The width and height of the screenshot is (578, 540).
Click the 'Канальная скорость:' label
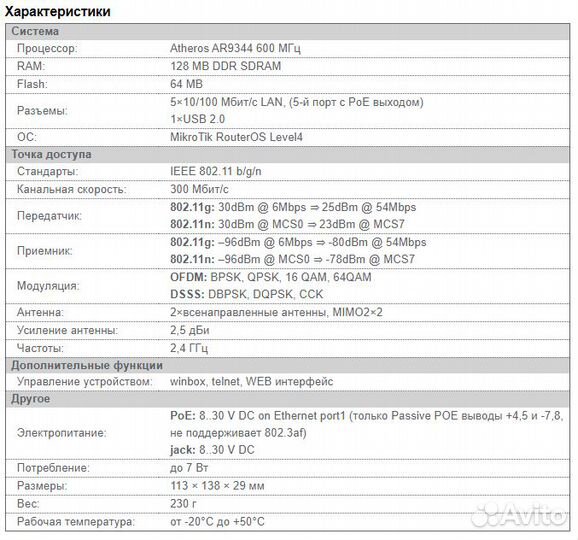[x=72, y=189]
